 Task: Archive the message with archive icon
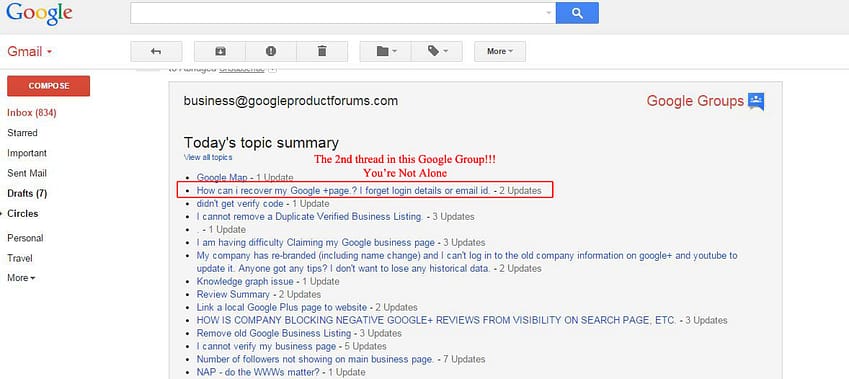[220, 51]
